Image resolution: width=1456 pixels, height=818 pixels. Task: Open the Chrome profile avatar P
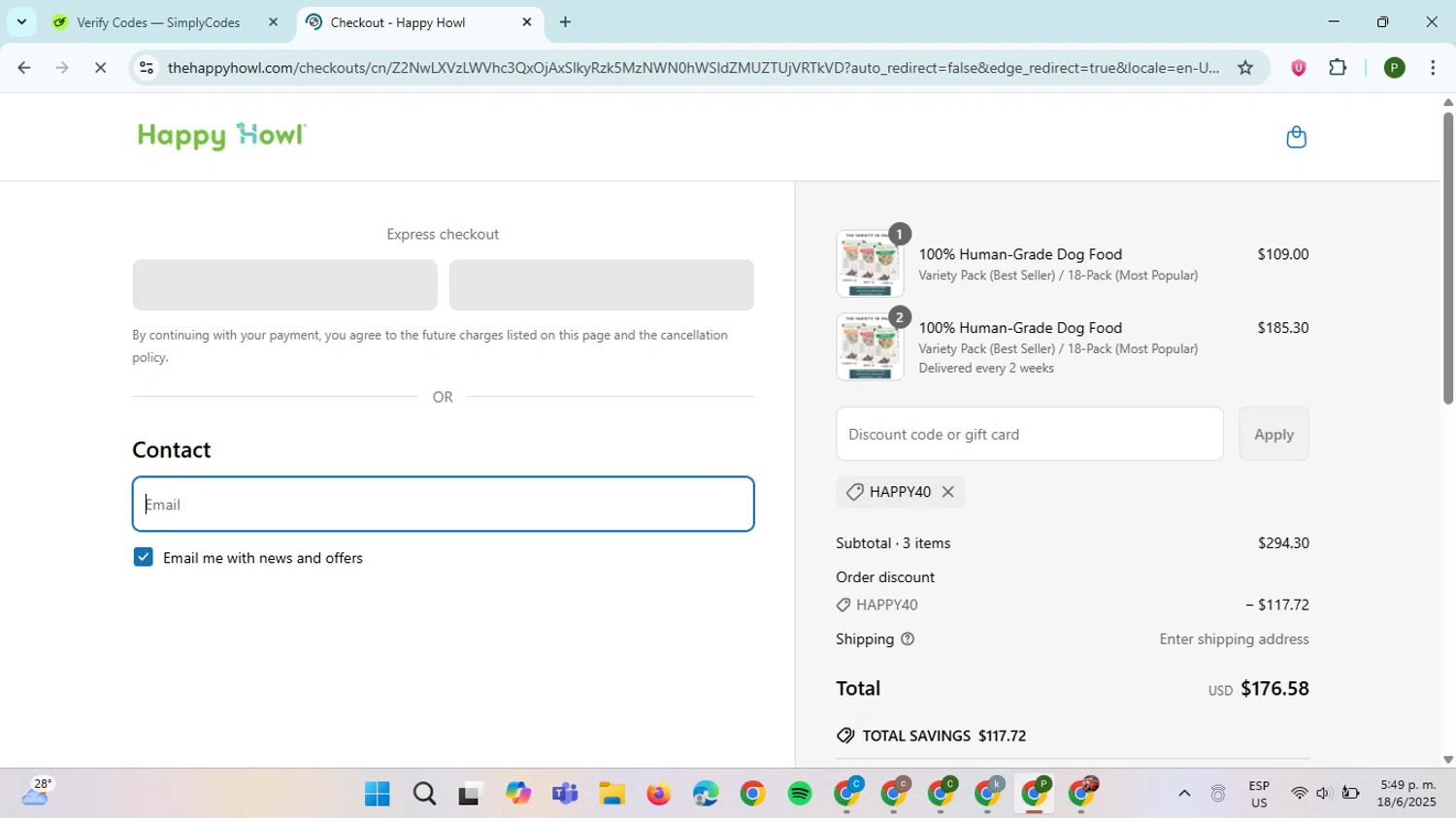[x=1395, y=68]
